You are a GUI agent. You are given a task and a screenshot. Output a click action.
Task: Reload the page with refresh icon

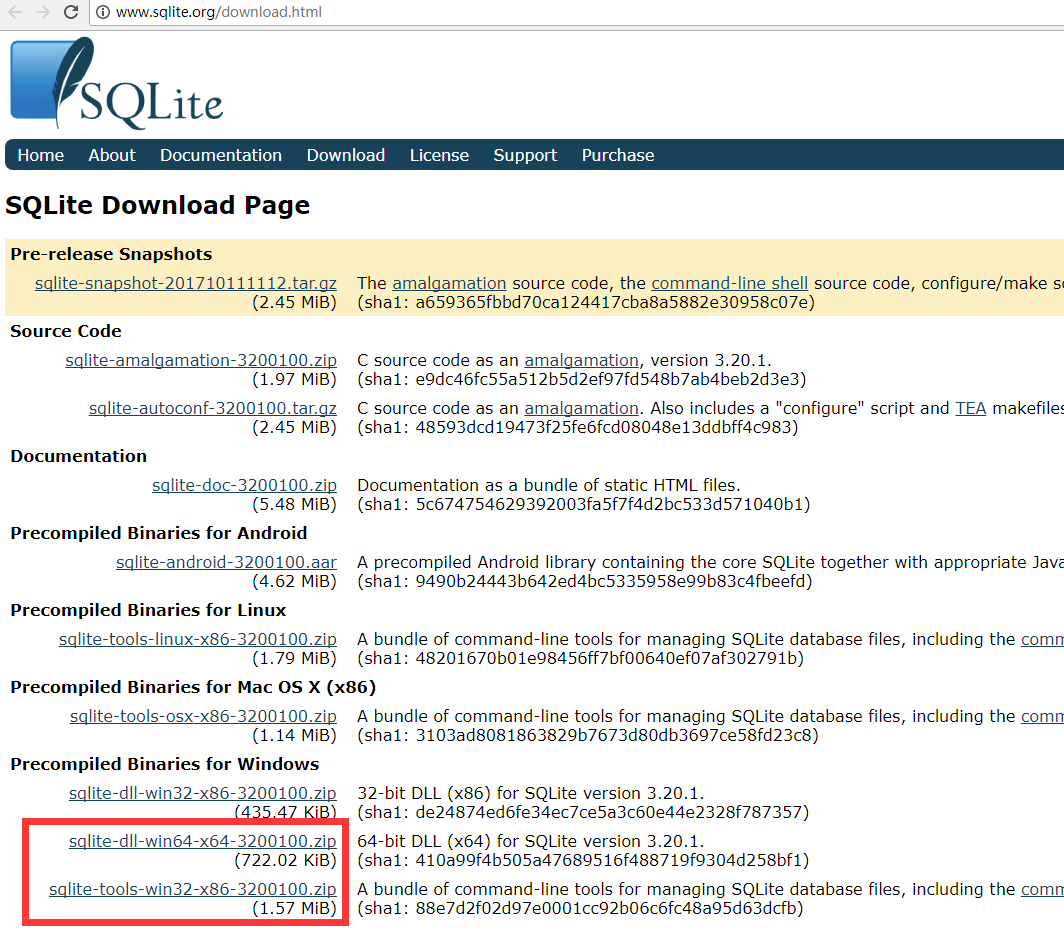tap(71, 12)
